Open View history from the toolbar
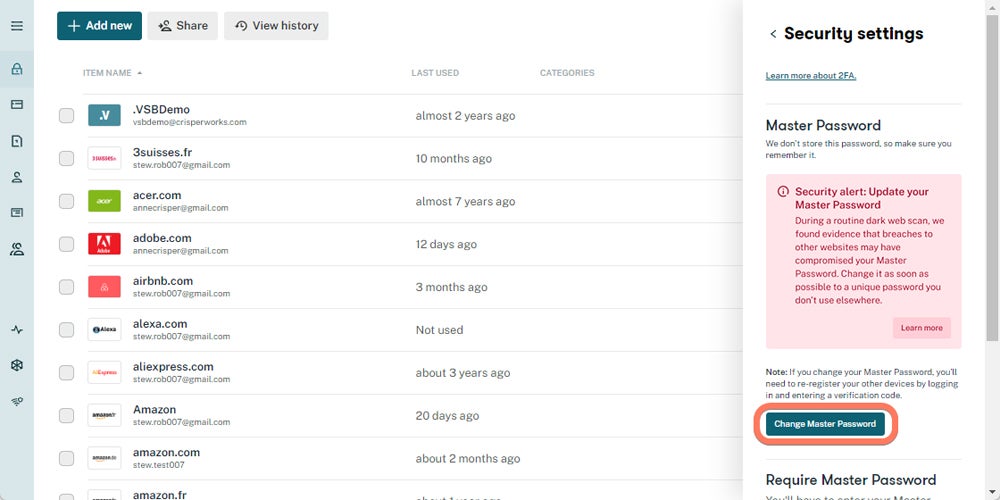Screen dimensions: 1000x500 click(275, 26)
